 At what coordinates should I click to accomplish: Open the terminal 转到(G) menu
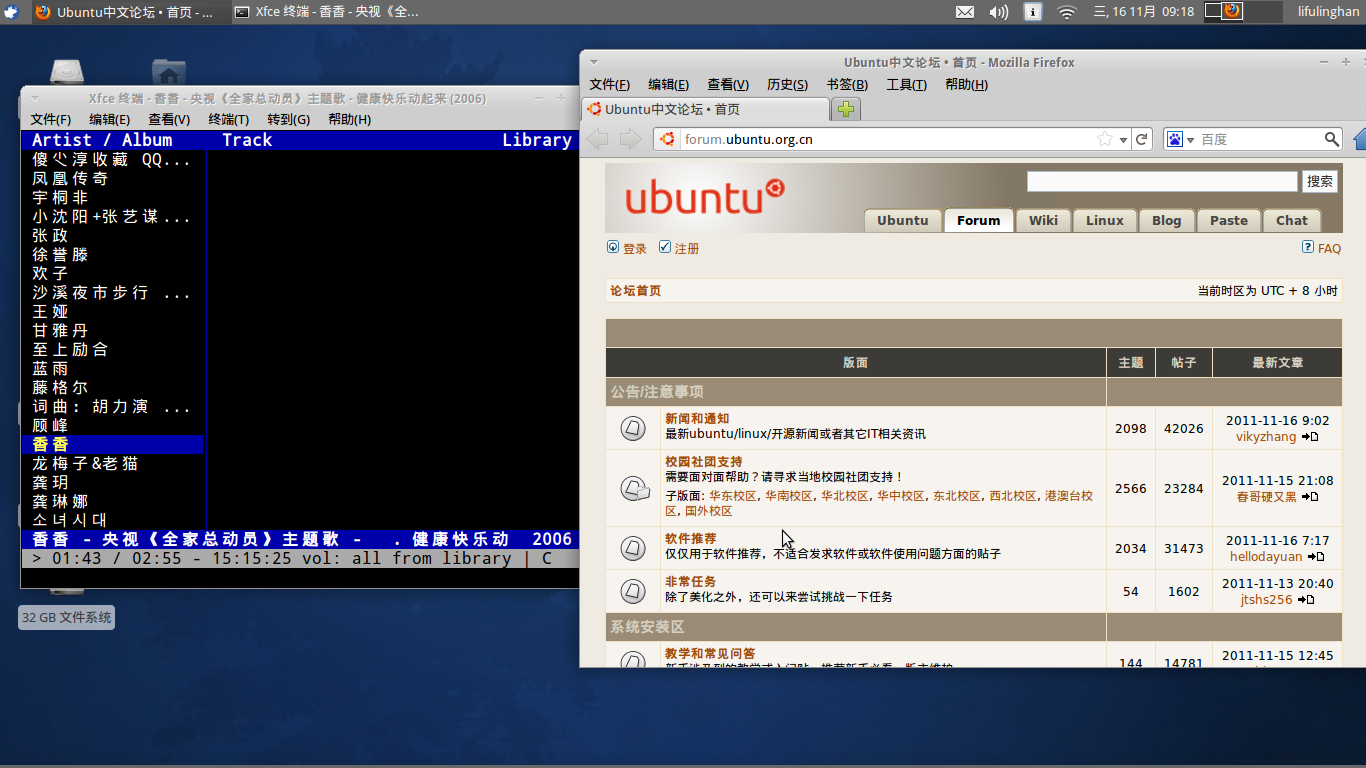288,119
